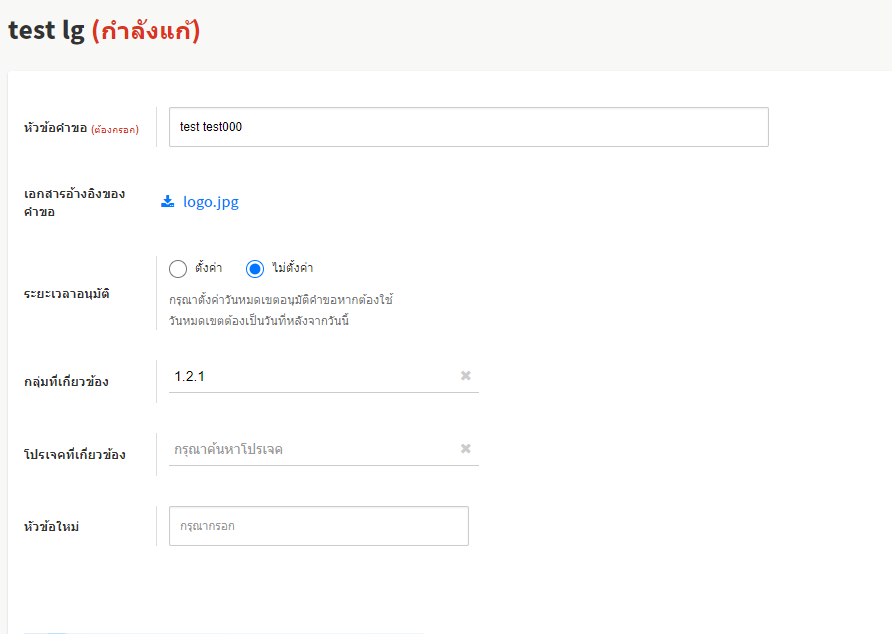The height and width of the screenshot is (634, 892).
Task: Expand the "กรุณาค้นหาโปรเจค" project combo box
Action: (310, 449)
